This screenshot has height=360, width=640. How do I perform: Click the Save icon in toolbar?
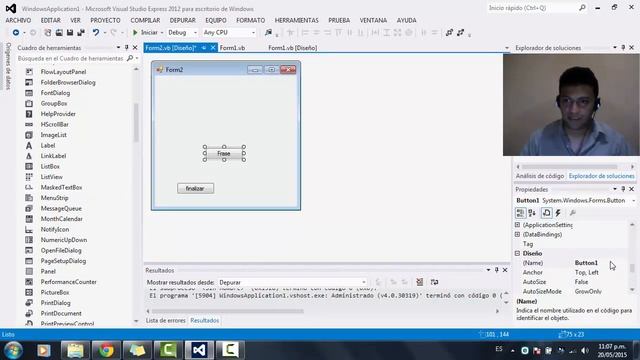pos(70,32)
